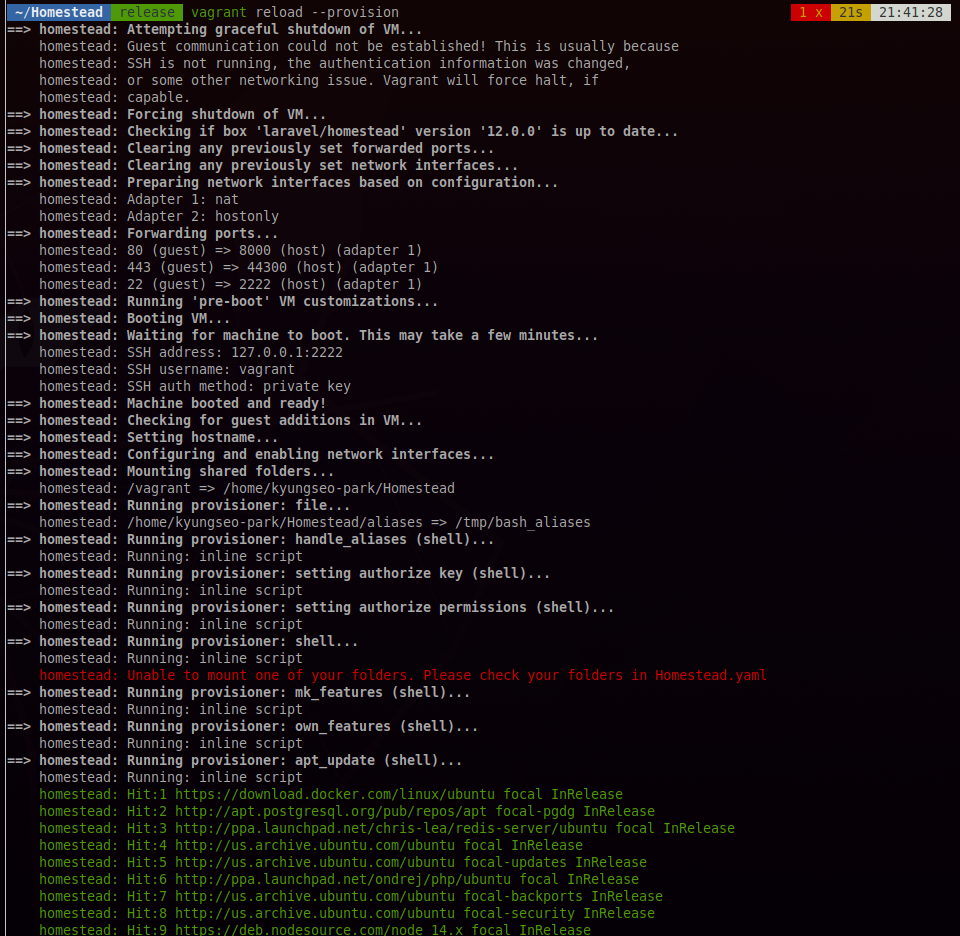
Task: Click the 'Adapter 1: nat' line
Action: [139, 200]
